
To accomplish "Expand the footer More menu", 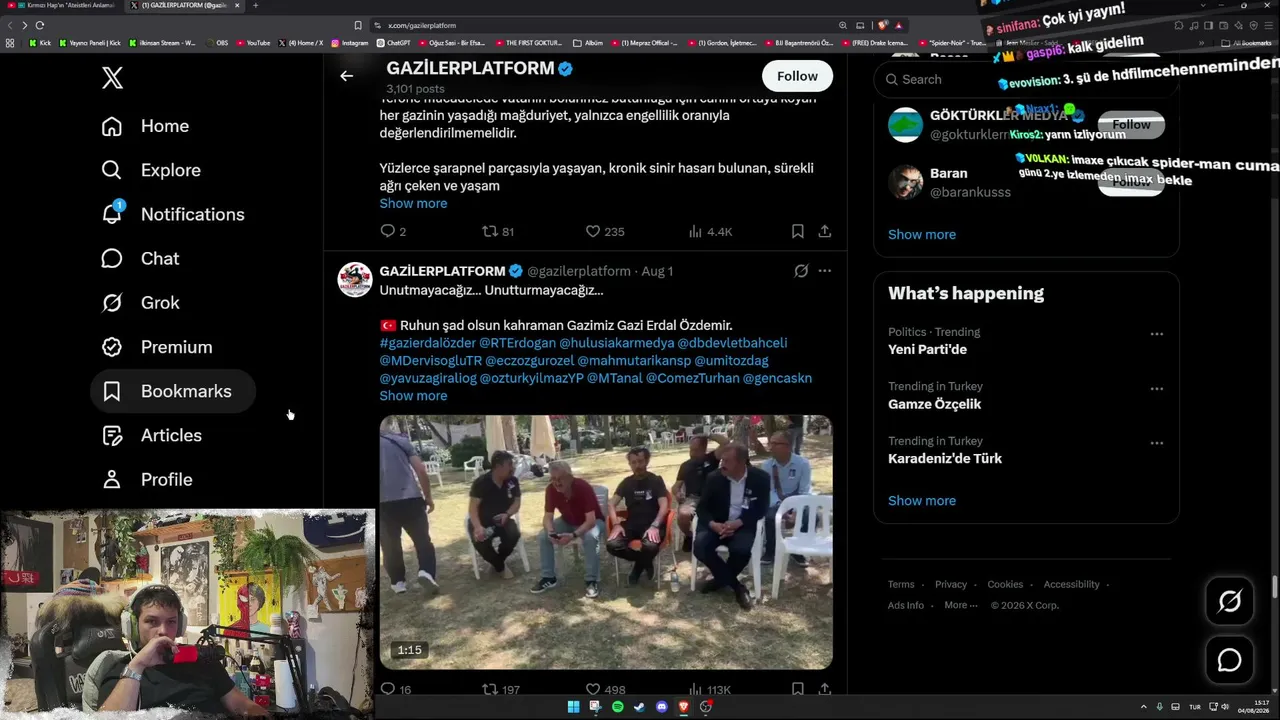I will (960, 605).
